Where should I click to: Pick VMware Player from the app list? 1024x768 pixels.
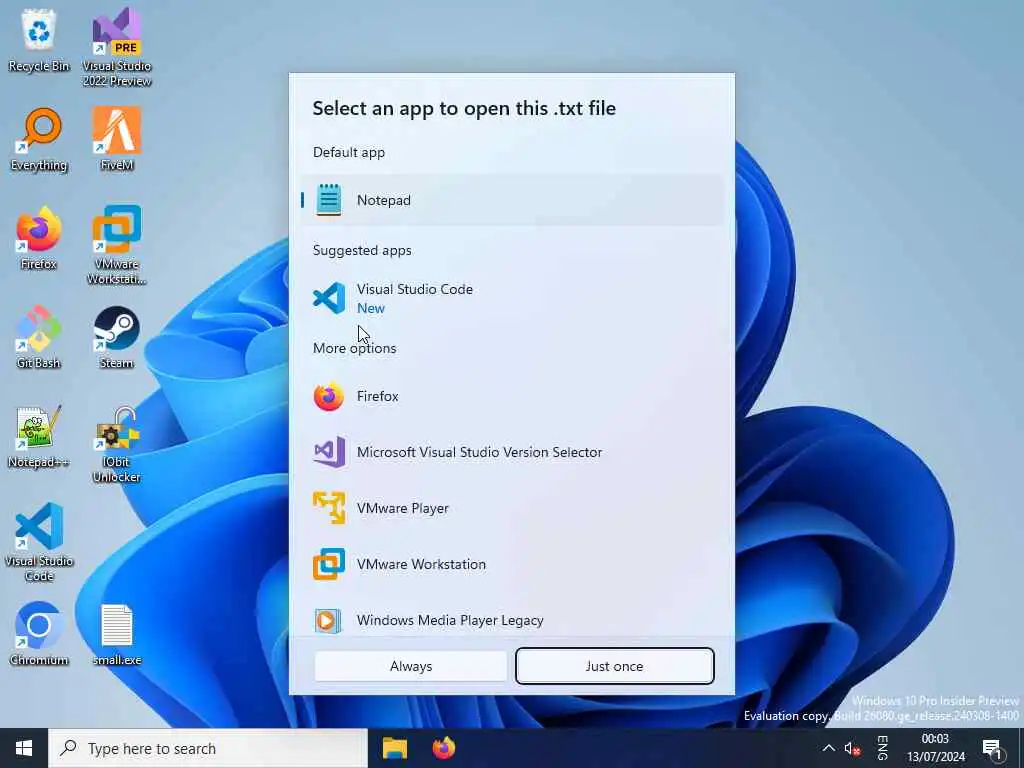pos(512,508)
